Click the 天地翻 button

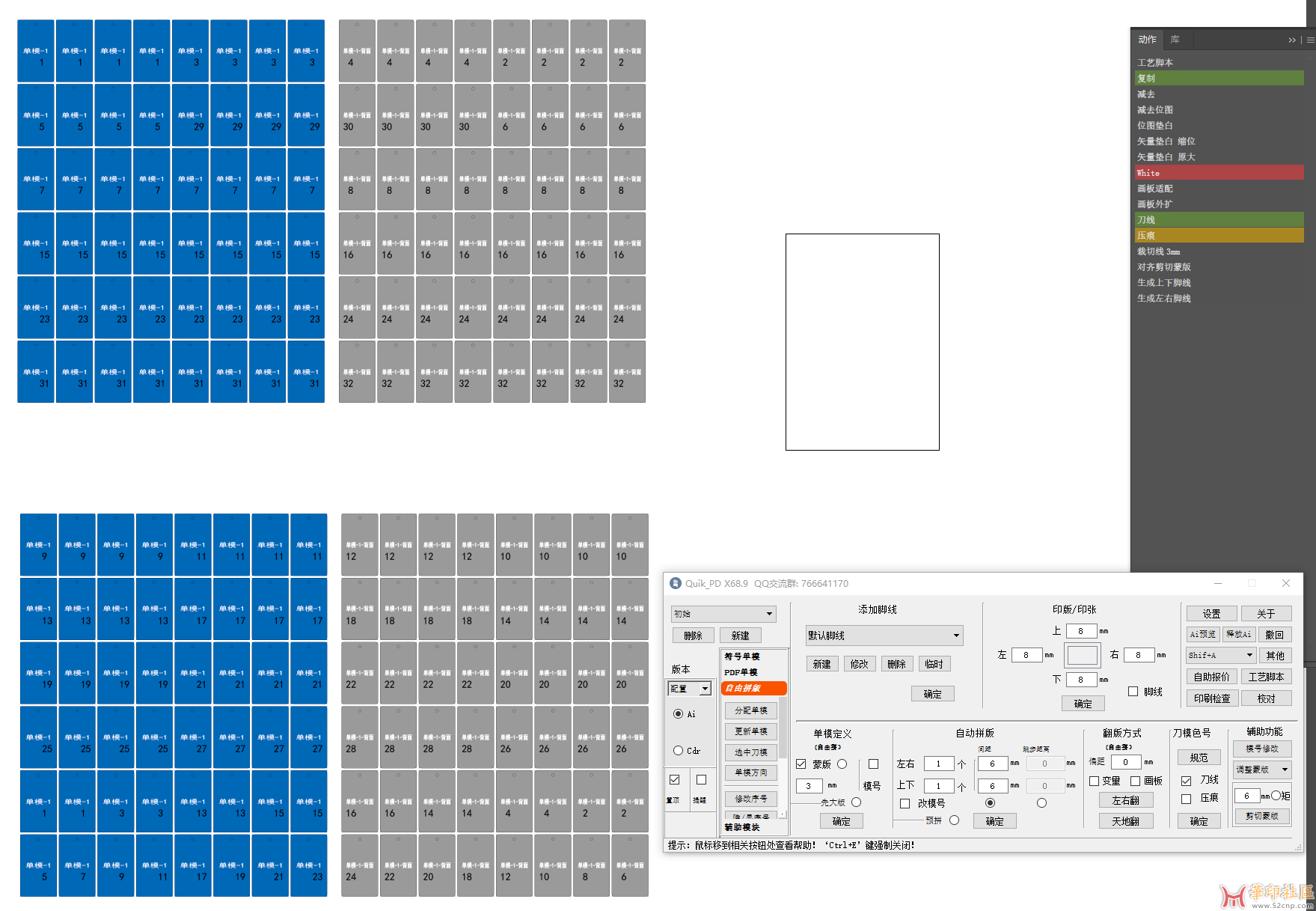(1125, 821)
